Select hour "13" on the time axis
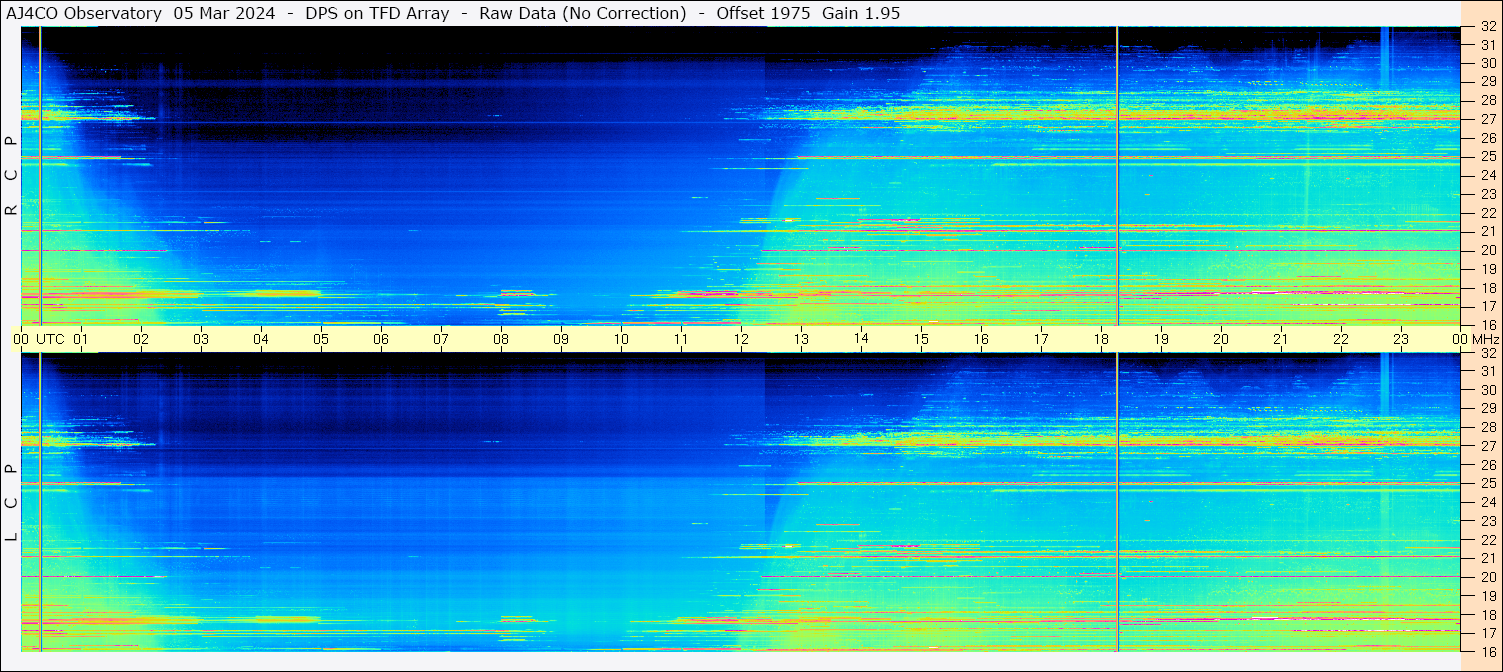The height and width of the screenshot is (672, 1503). point(801,339)
